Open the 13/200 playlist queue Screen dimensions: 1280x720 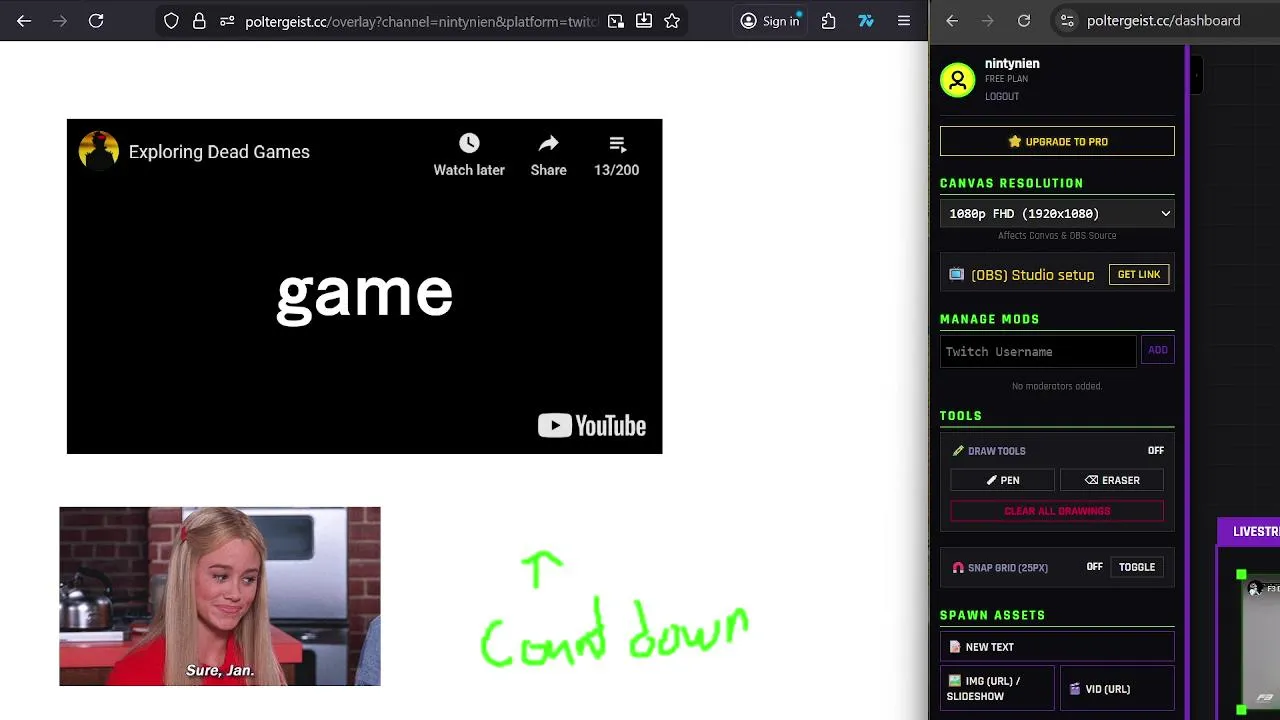click(x=616, y=156)
